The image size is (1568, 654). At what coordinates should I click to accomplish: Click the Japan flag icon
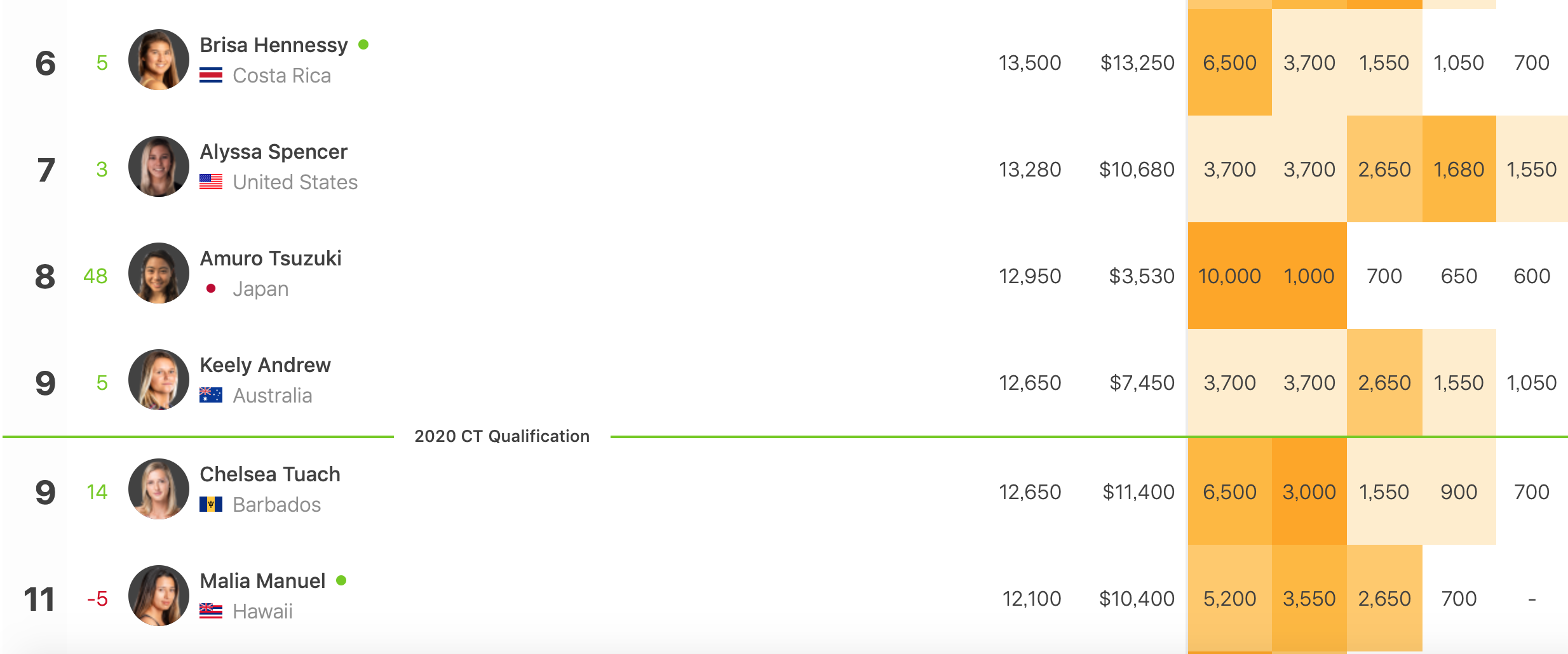211,289
